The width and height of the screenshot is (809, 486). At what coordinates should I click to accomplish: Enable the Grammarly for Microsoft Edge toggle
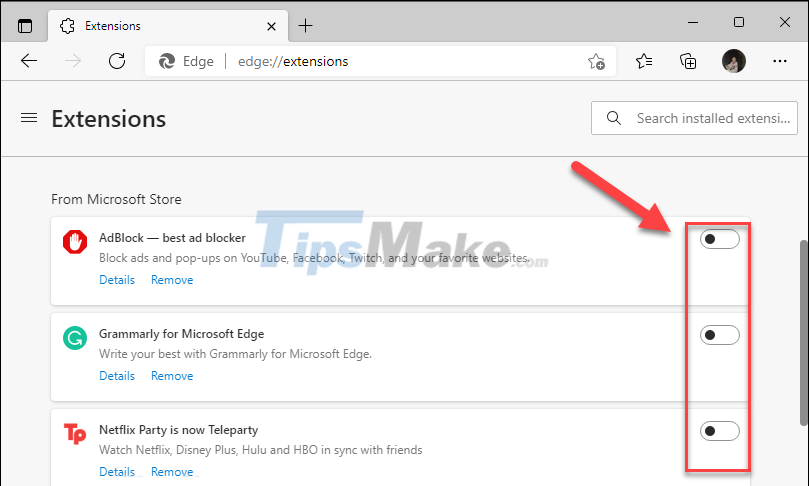pyautogui.click(x=719, y=335)
